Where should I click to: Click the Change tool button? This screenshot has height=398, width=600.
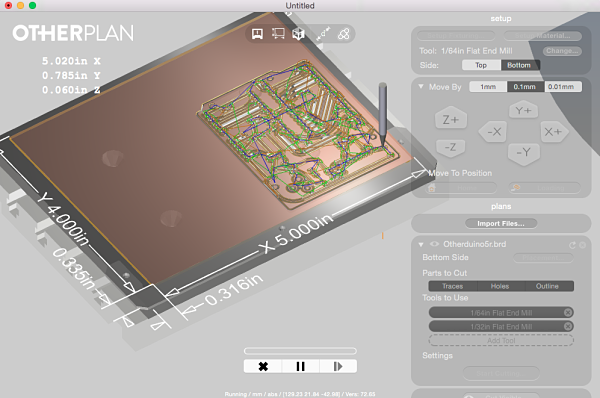562,51
